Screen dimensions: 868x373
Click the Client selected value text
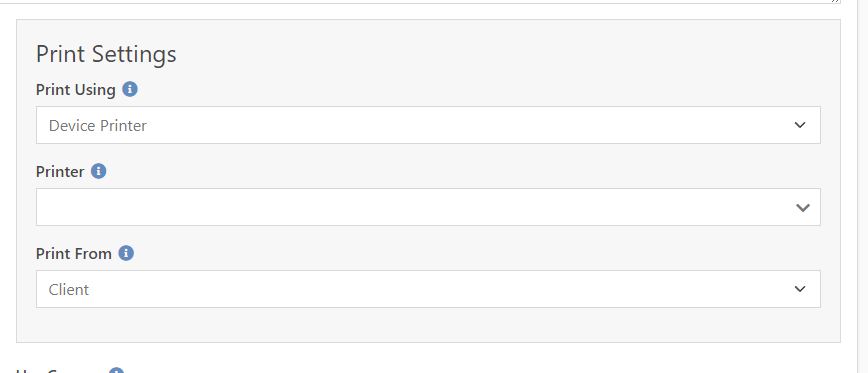(x=69, y=289)
